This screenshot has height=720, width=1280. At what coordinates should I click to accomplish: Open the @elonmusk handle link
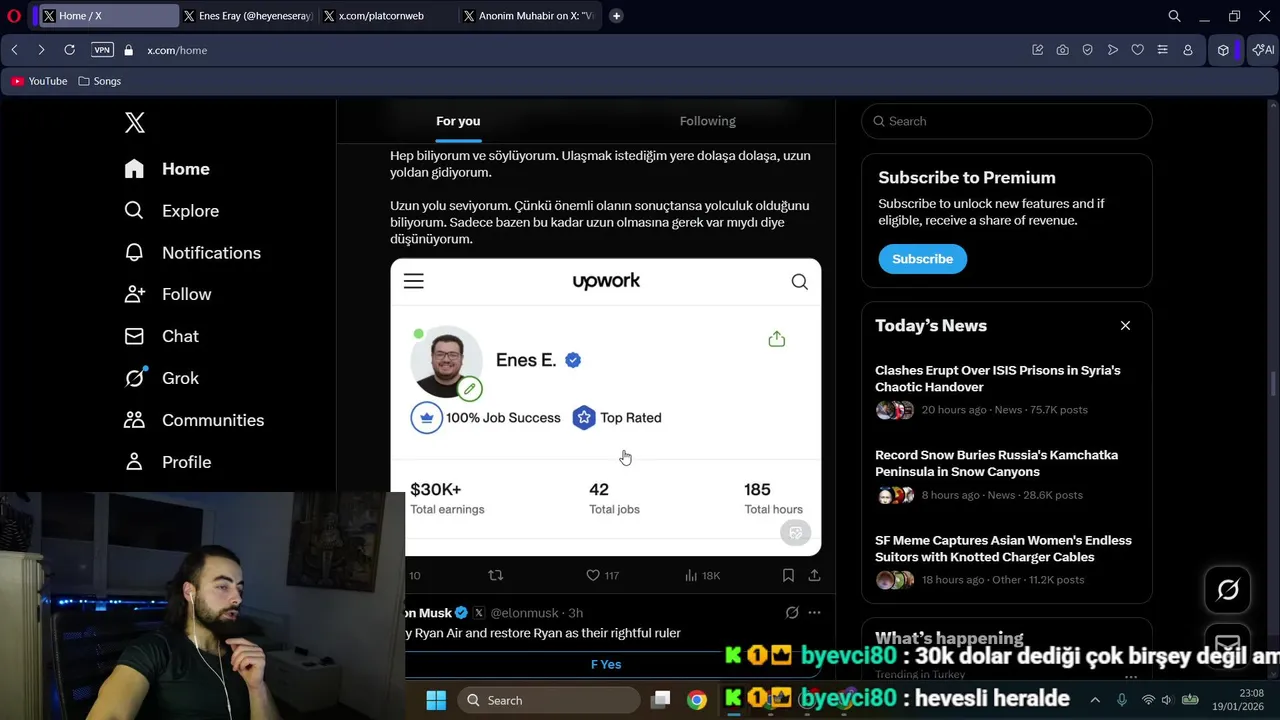(x=523, y=613)
